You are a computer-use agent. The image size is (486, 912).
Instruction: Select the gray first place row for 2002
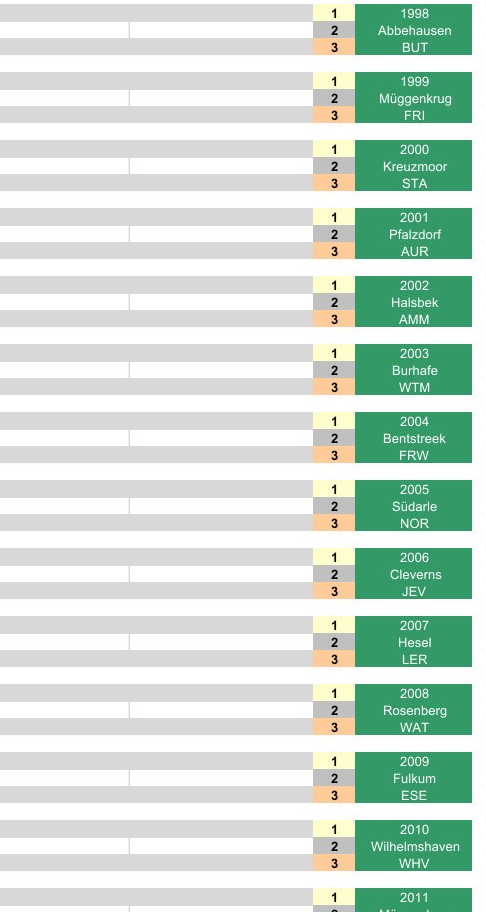[x=156, y=285]
